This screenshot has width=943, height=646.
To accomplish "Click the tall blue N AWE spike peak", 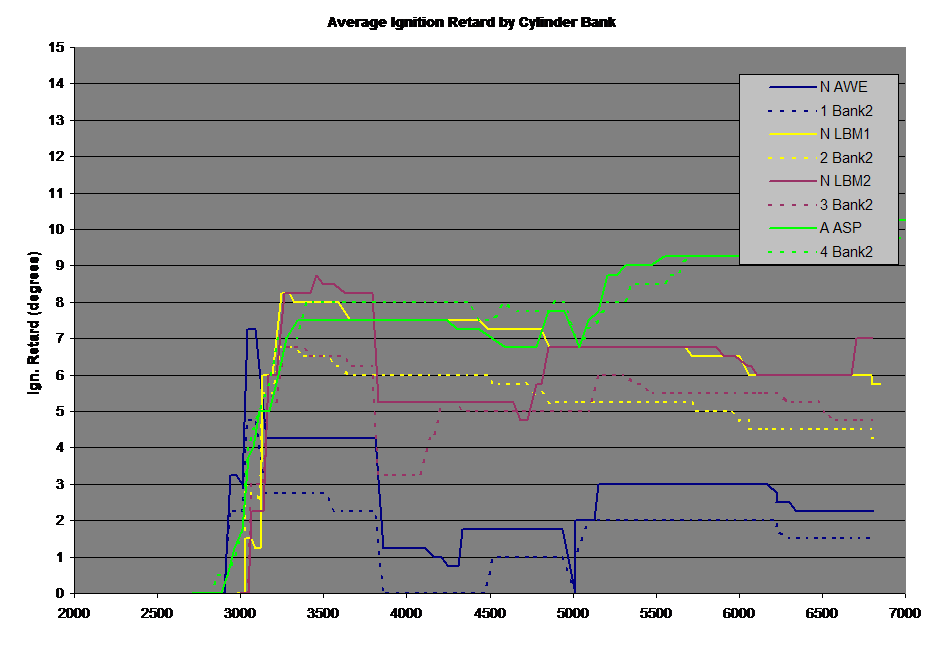I will (251, 329).
